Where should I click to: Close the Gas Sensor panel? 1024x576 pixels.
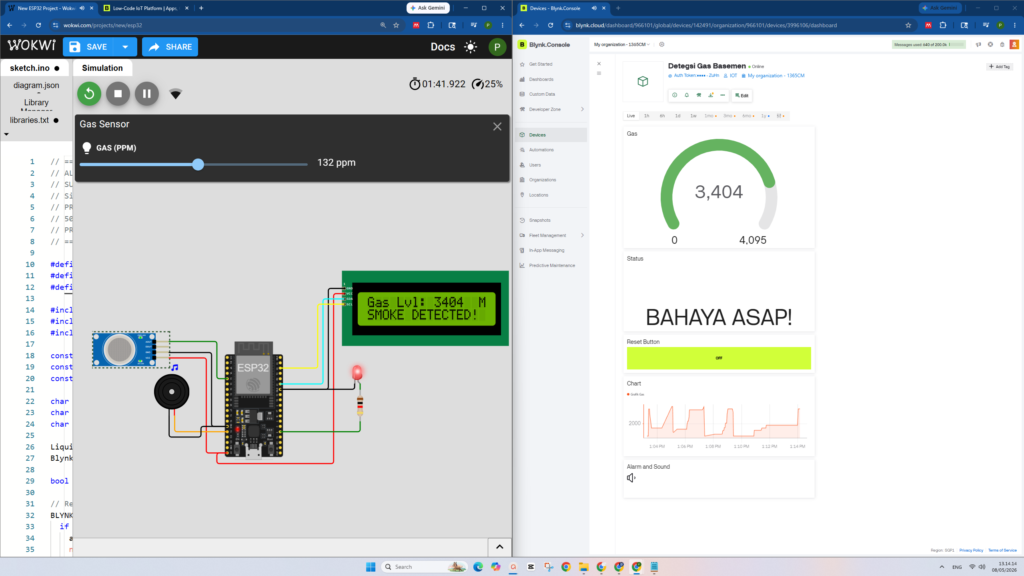[x=497, y=127]
